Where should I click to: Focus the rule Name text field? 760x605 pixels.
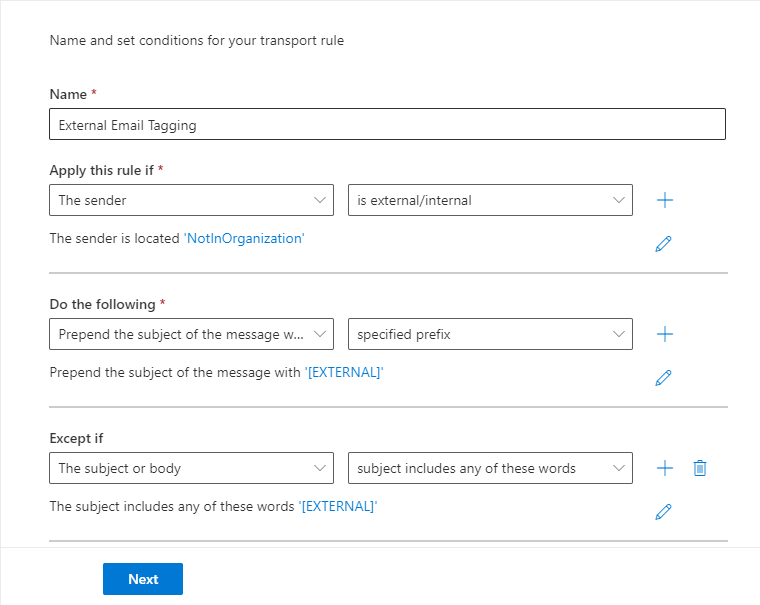point(387,125)
